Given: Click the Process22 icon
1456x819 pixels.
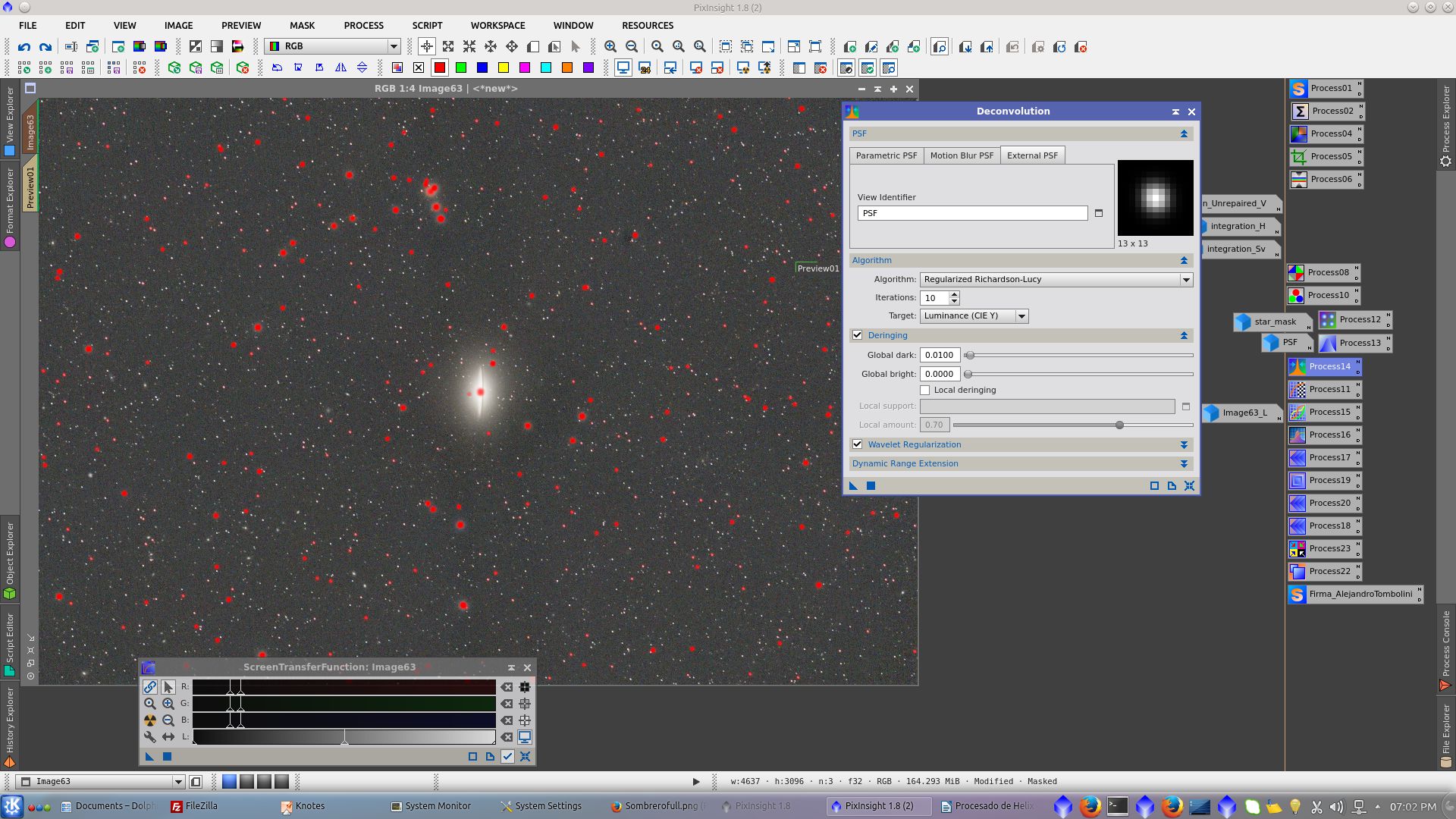Looking at the screenshot, I should pyautogui.click(x=1324, y=572).
